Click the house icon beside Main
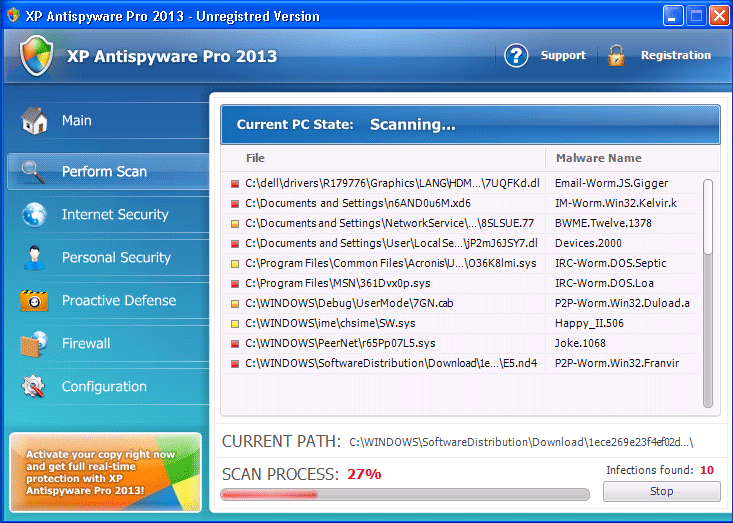733x523 pixels. (35, 121)
